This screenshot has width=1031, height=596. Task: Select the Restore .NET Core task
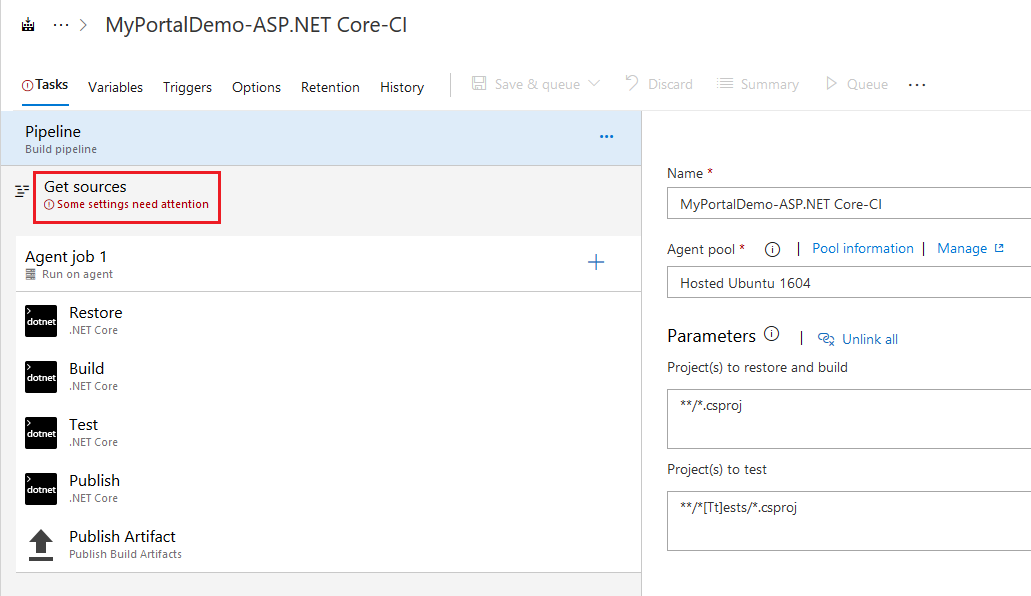point(328,320)
